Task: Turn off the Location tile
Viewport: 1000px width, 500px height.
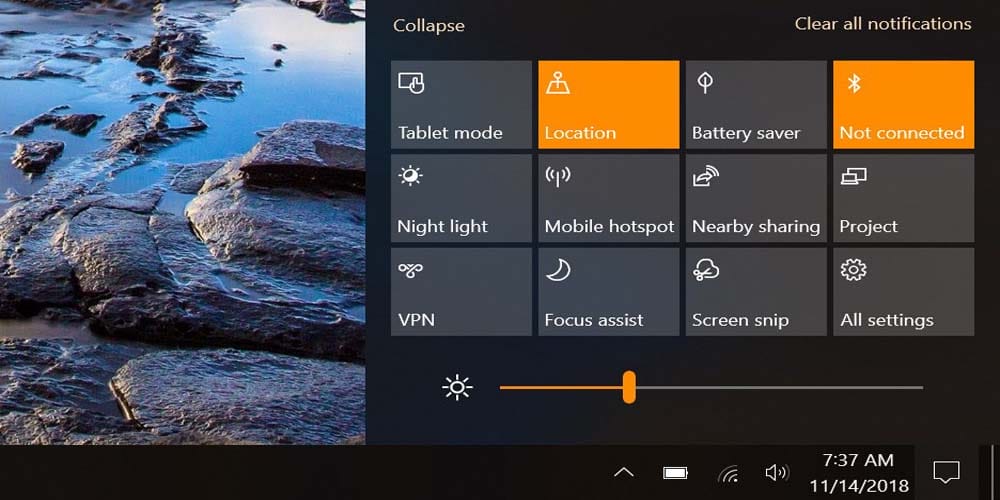Action: coord(608,105)
